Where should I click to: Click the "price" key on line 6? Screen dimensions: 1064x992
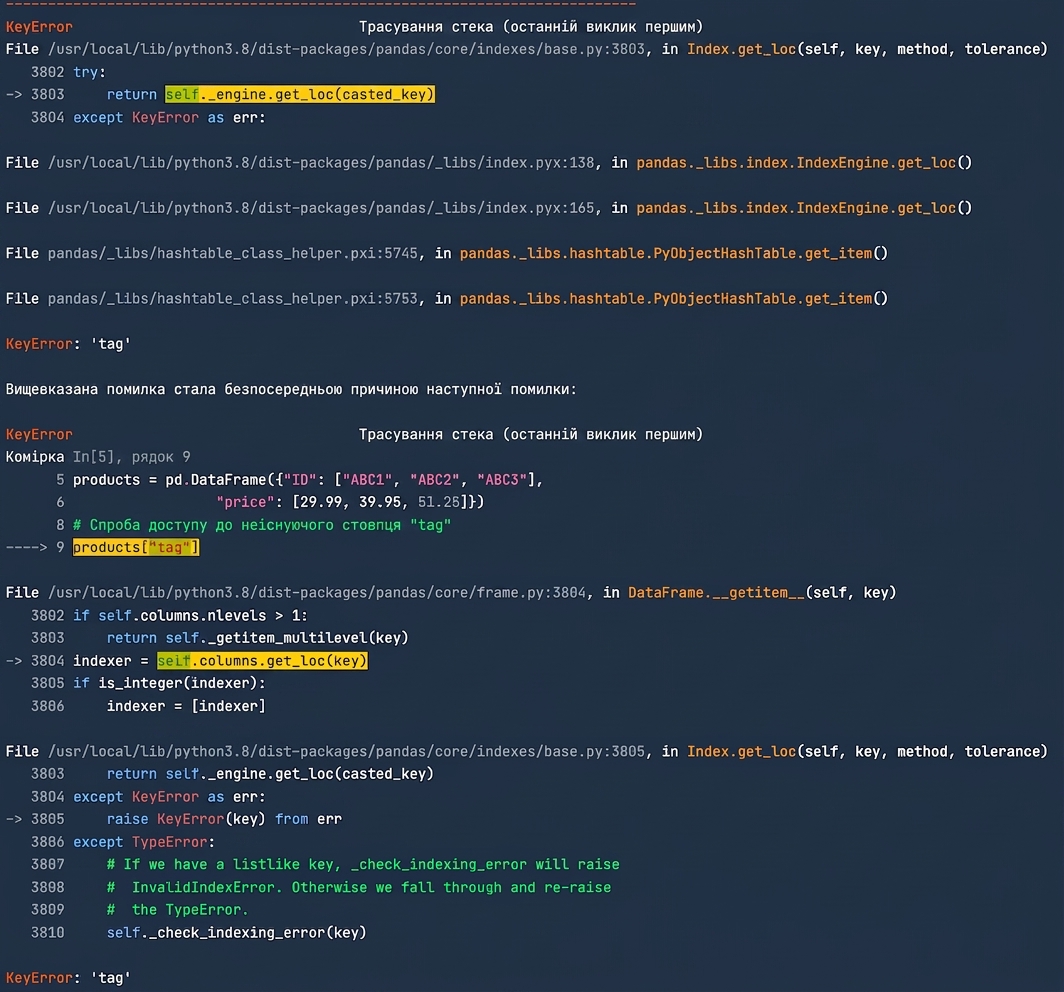(x=245, y=502)
